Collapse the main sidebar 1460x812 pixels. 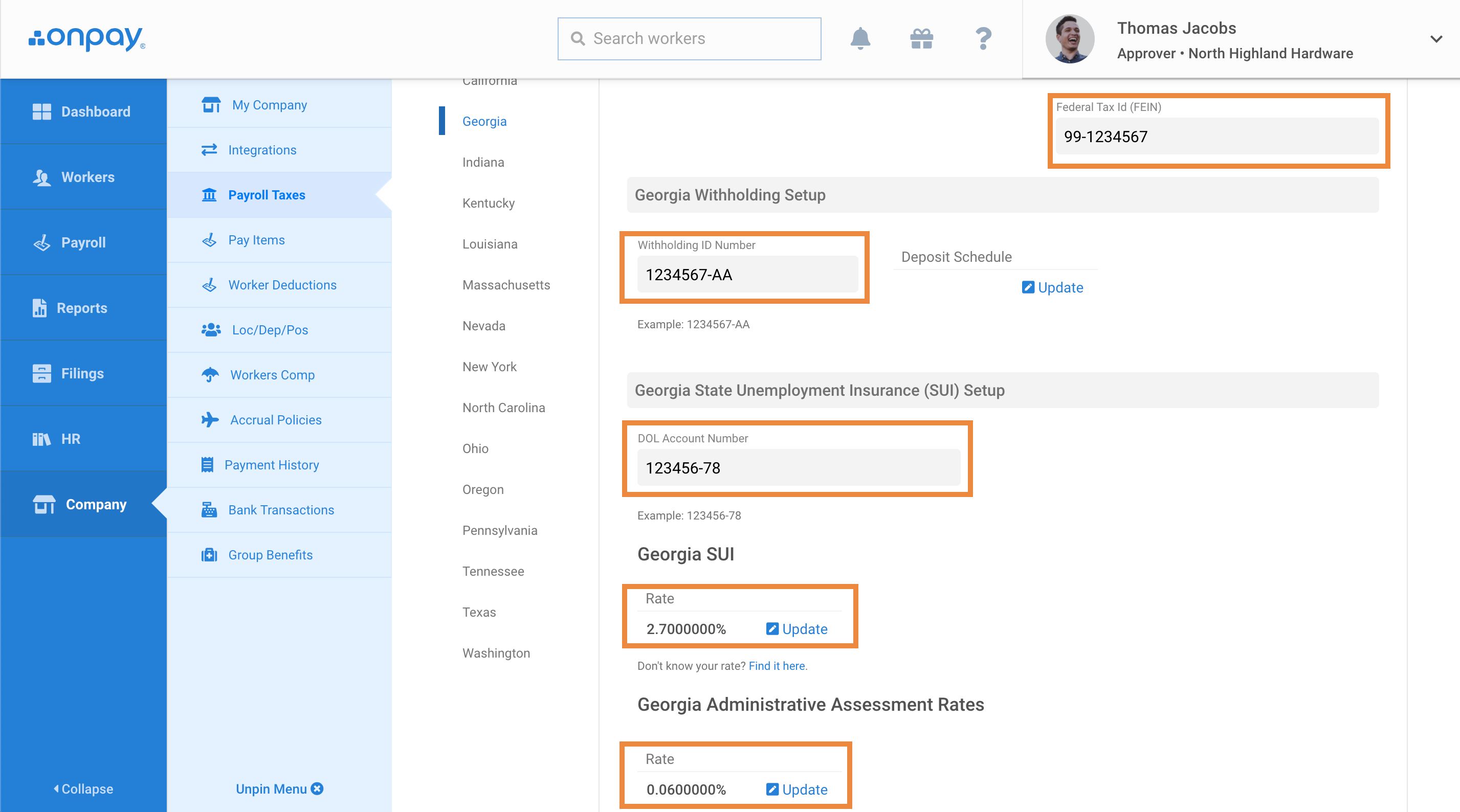point(83,788)
